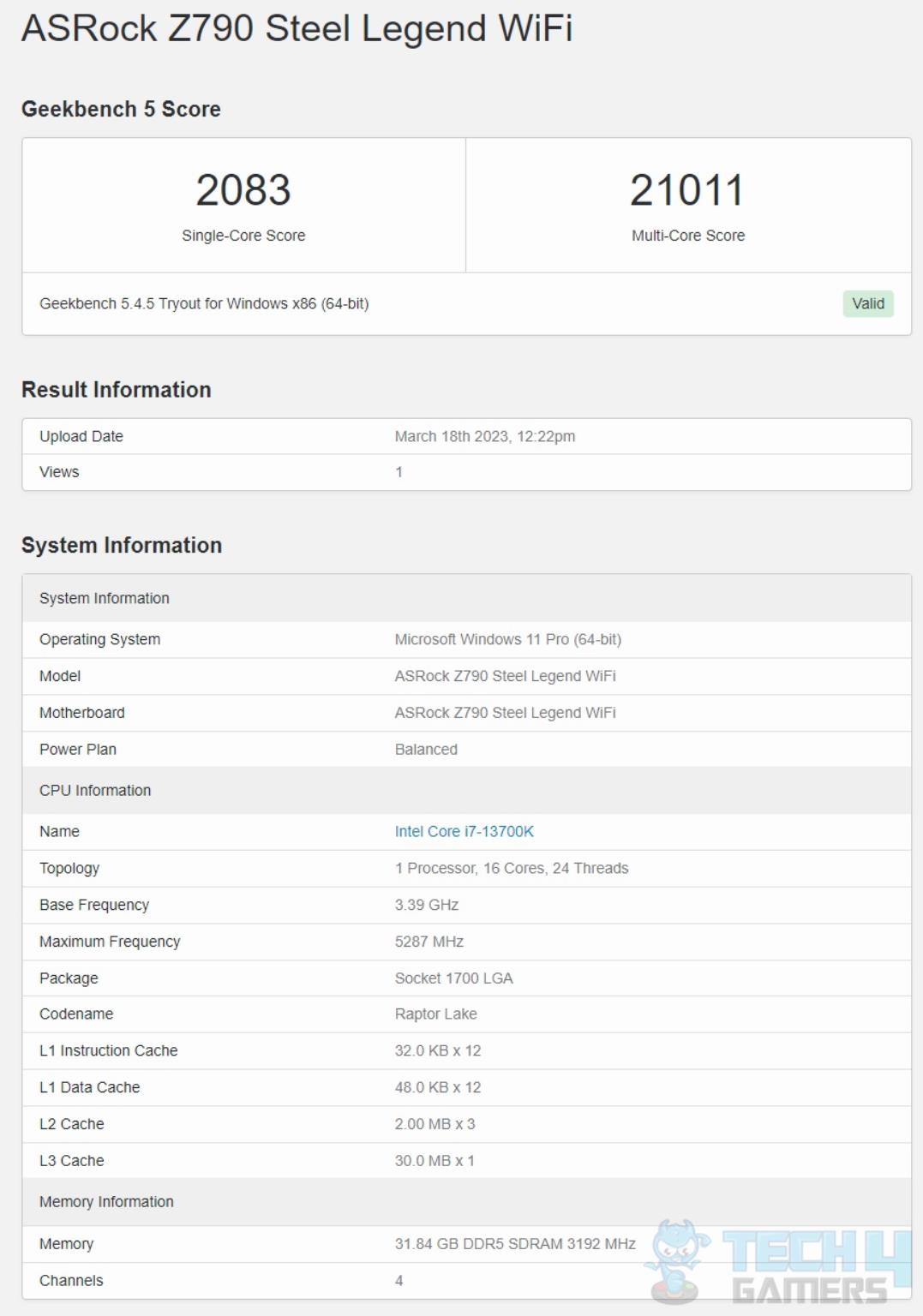Open the Intel Core i7-13700K processor link

[x=464, y=831]
